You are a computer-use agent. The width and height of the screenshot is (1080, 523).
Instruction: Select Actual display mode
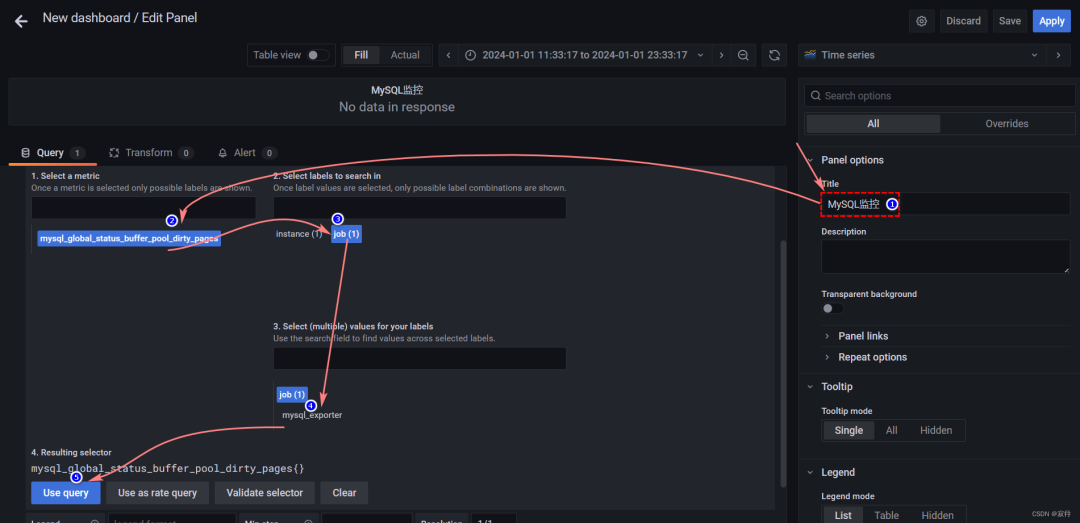pyautogui.click(x=405, y=55)
